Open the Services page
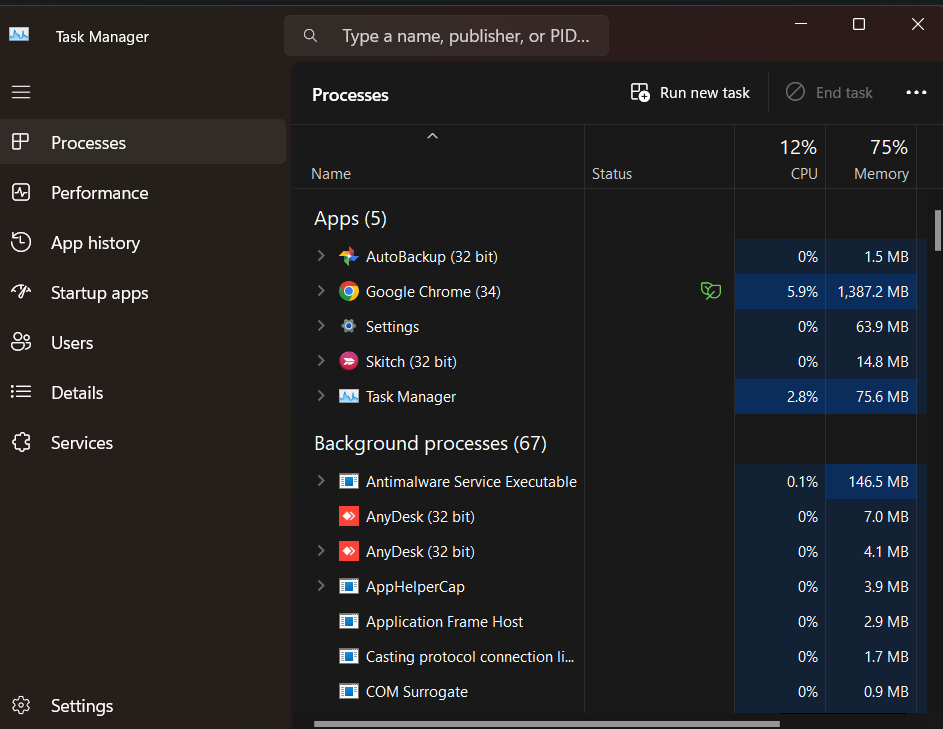The height and width of the screenshot is (729, 943). pos(143,442)
